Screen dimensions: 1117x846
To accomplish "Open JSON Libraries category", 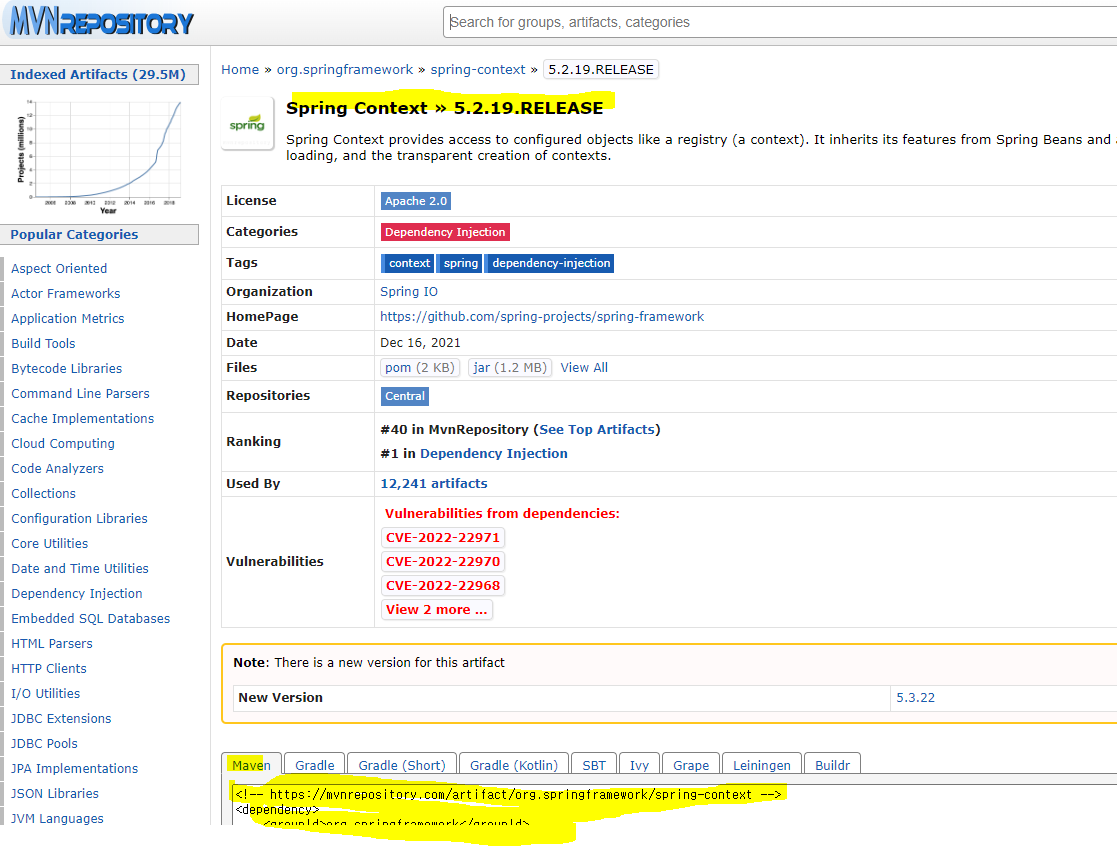I will [x=55, y=793].
